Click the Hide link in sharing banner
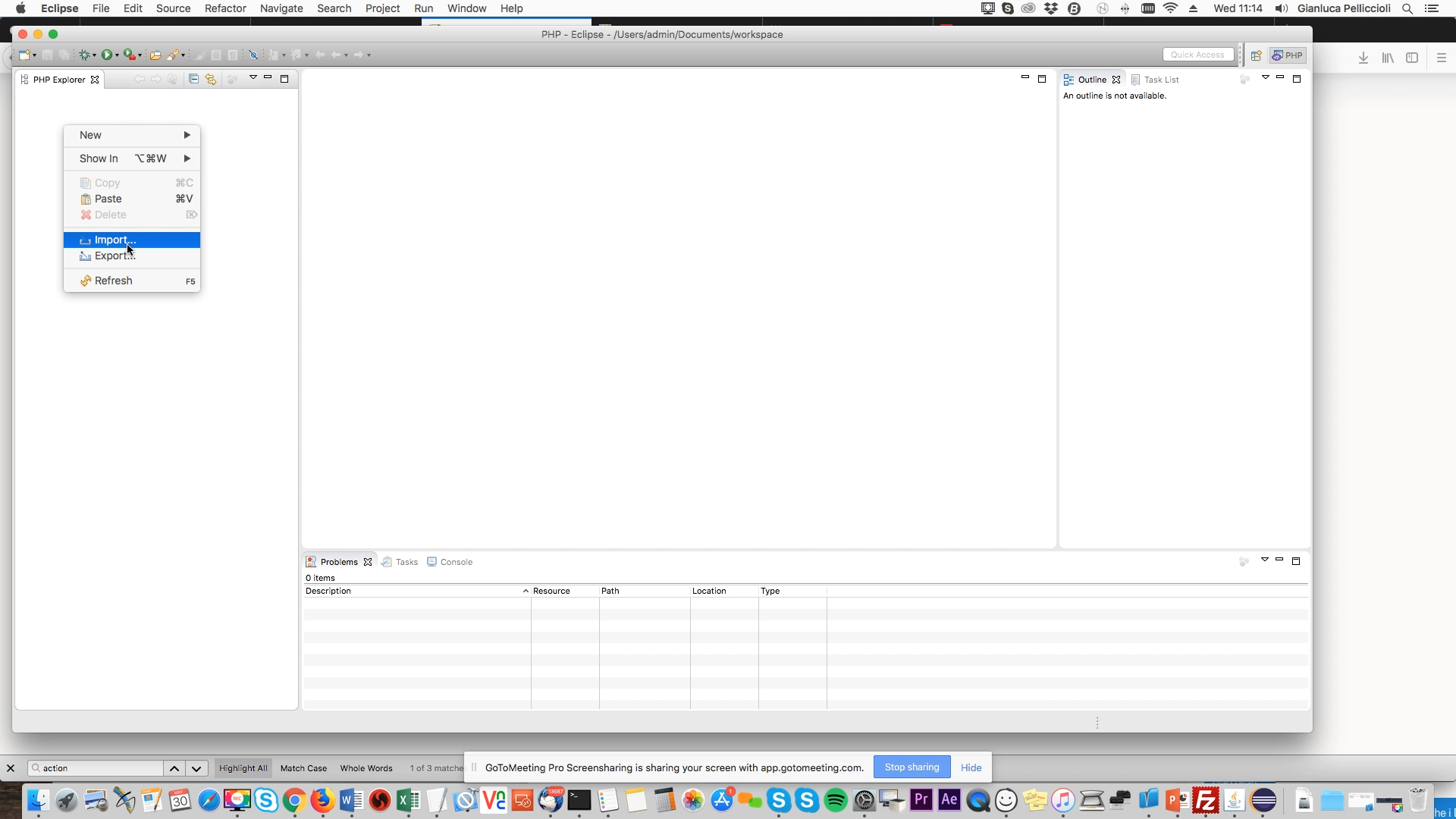The width and height of the screenshot is (1456, 819). coord(971,767)
